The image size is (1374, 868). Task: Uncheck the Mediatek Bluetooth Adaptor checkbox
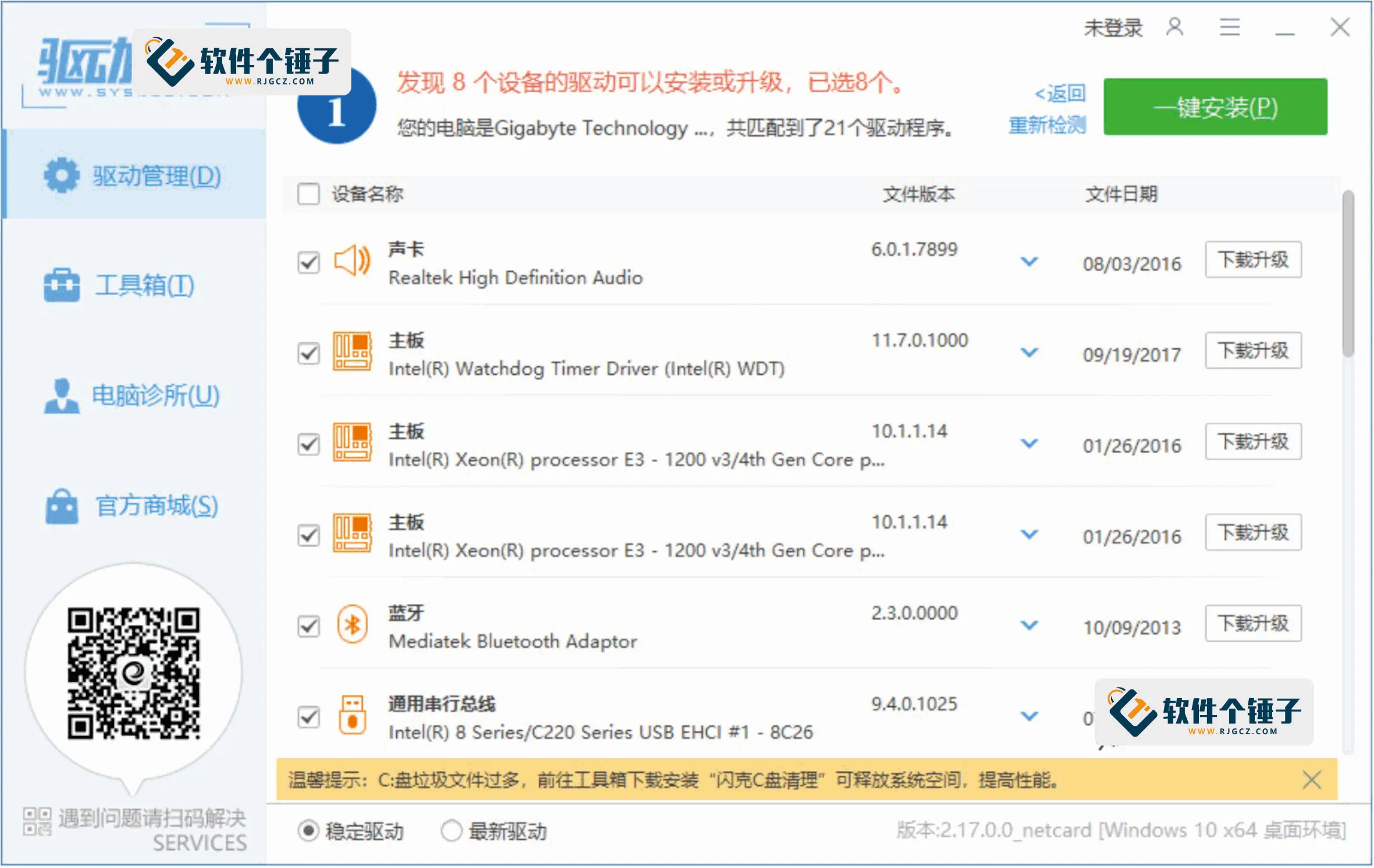coord(308,626)
